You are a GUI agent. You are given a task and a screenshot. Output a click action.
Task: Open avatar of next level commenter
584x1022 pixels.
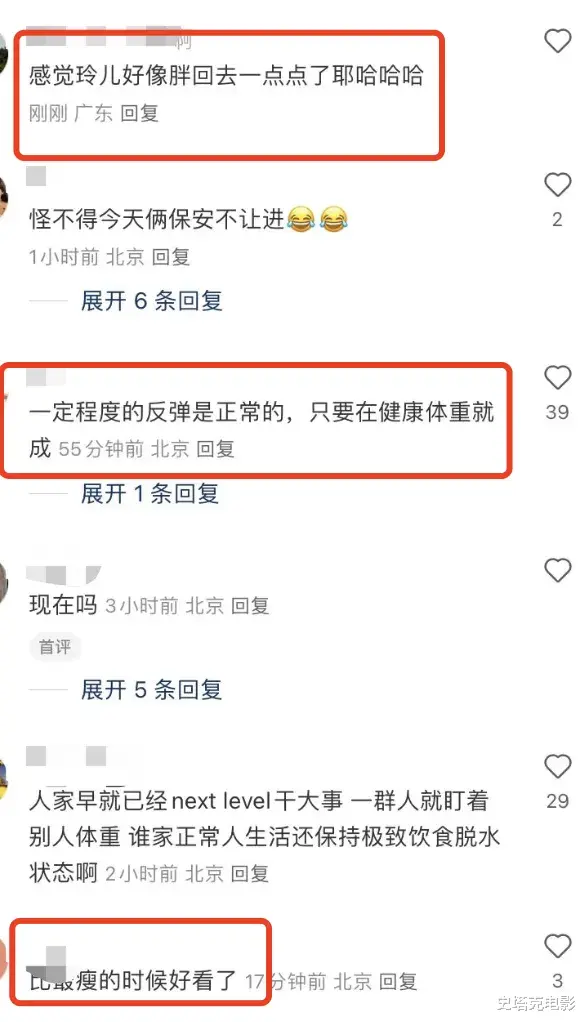click(3, 780)
